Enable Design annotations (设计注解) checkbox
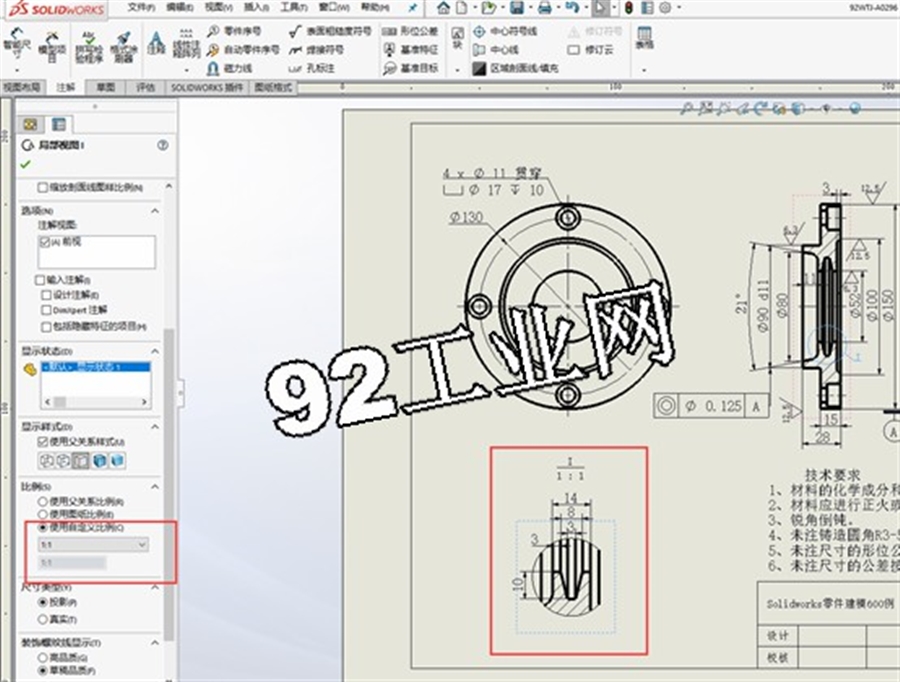This screenshot has height=682, width=900. 46,295
